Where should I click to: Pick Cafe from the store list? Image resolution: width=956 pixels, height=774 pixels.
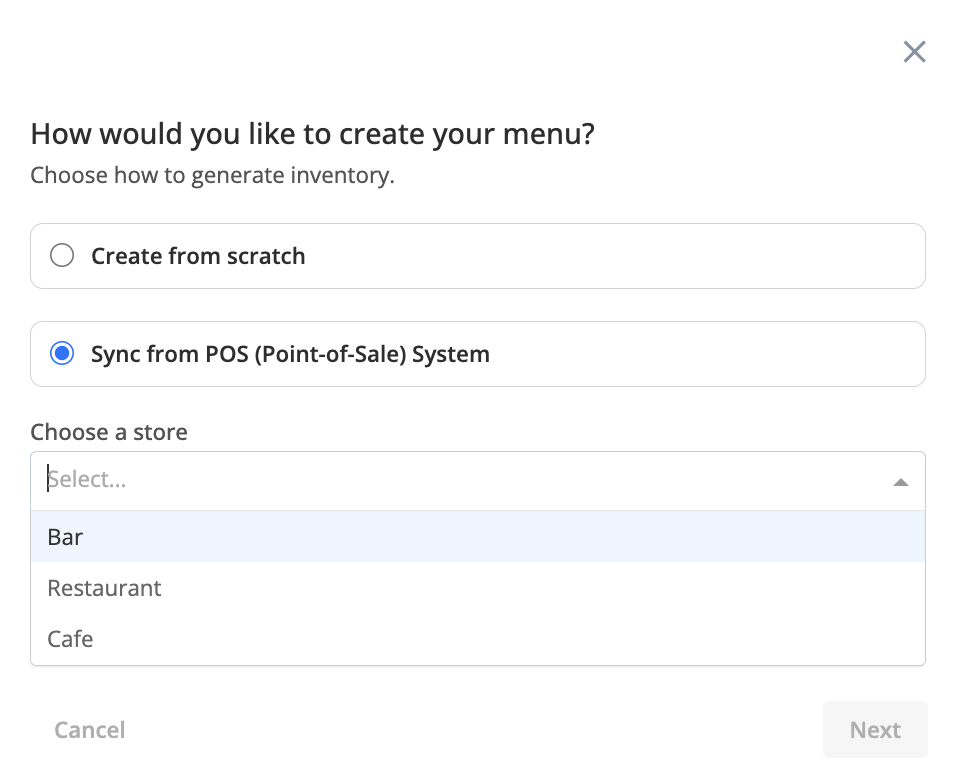click(x=70, y=639)
